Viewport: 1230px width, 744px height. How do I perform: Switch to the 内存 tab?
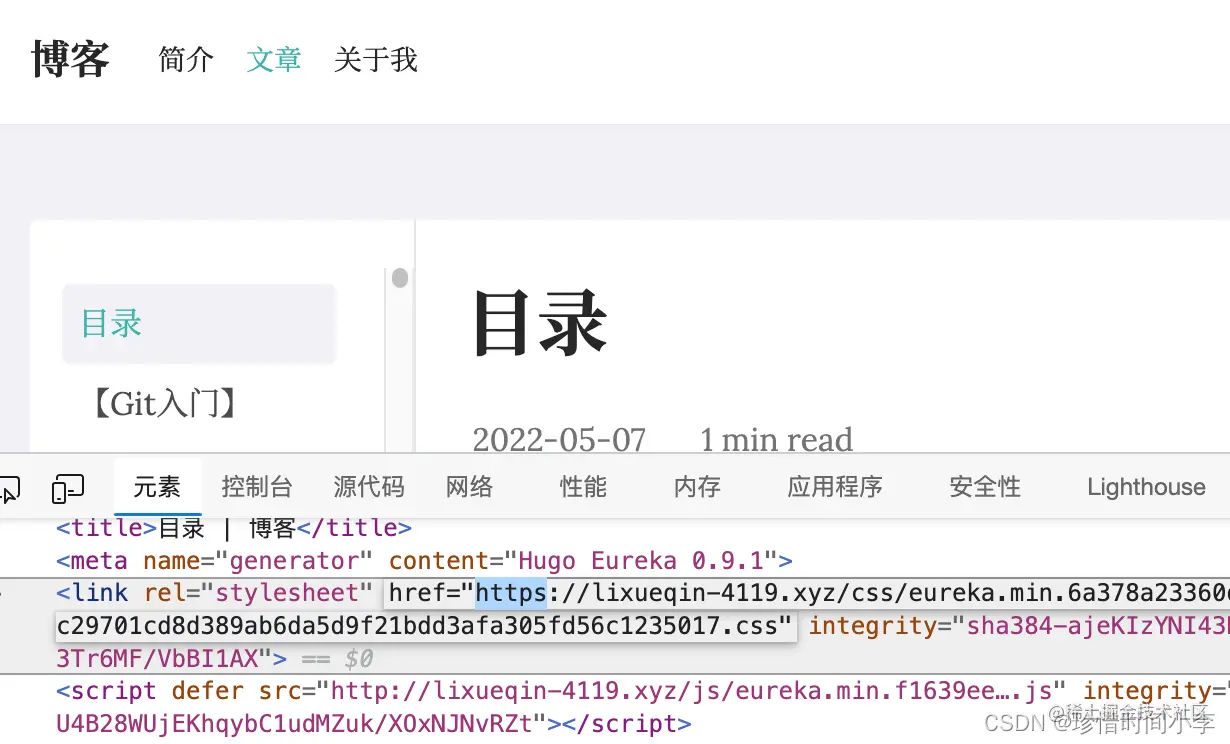tap(697, 487)
